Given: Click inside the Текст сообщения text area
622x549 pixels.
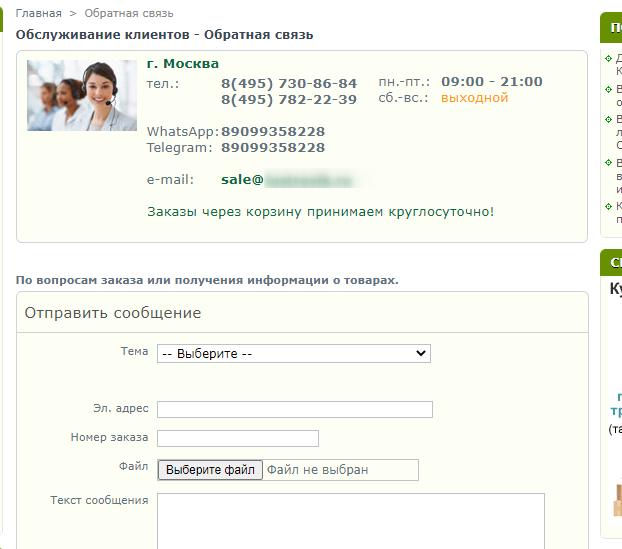Looking at the screenshot, I should 350,520.
